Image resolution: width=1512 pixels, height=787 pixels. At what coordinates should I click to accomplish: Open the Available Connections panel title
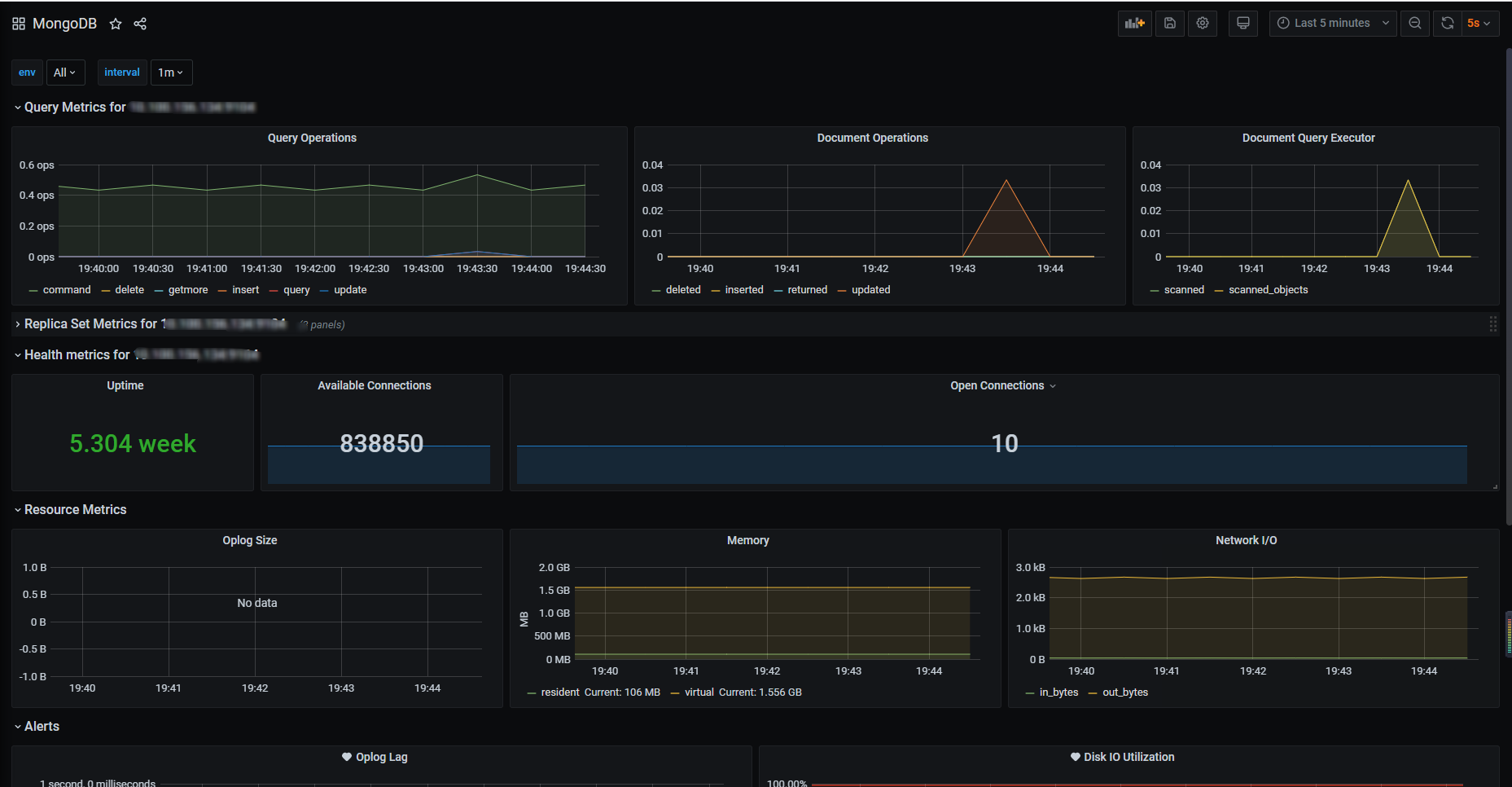click(375, 386)
